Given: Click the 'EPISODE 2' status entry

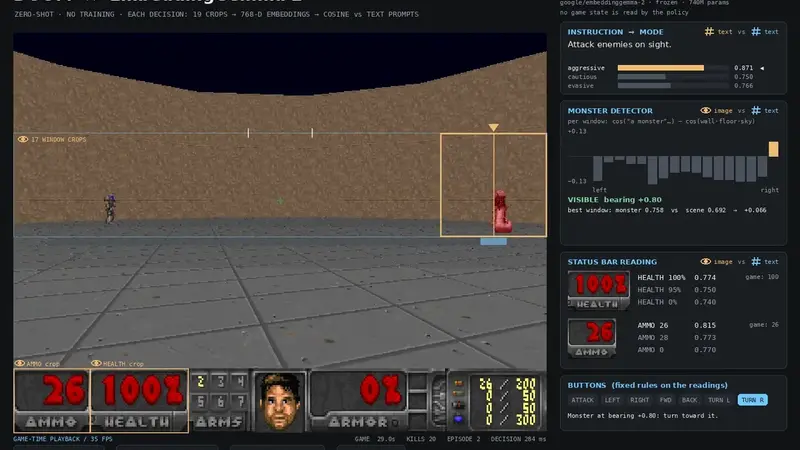Looking at the screenshot, I should (463, 439).
